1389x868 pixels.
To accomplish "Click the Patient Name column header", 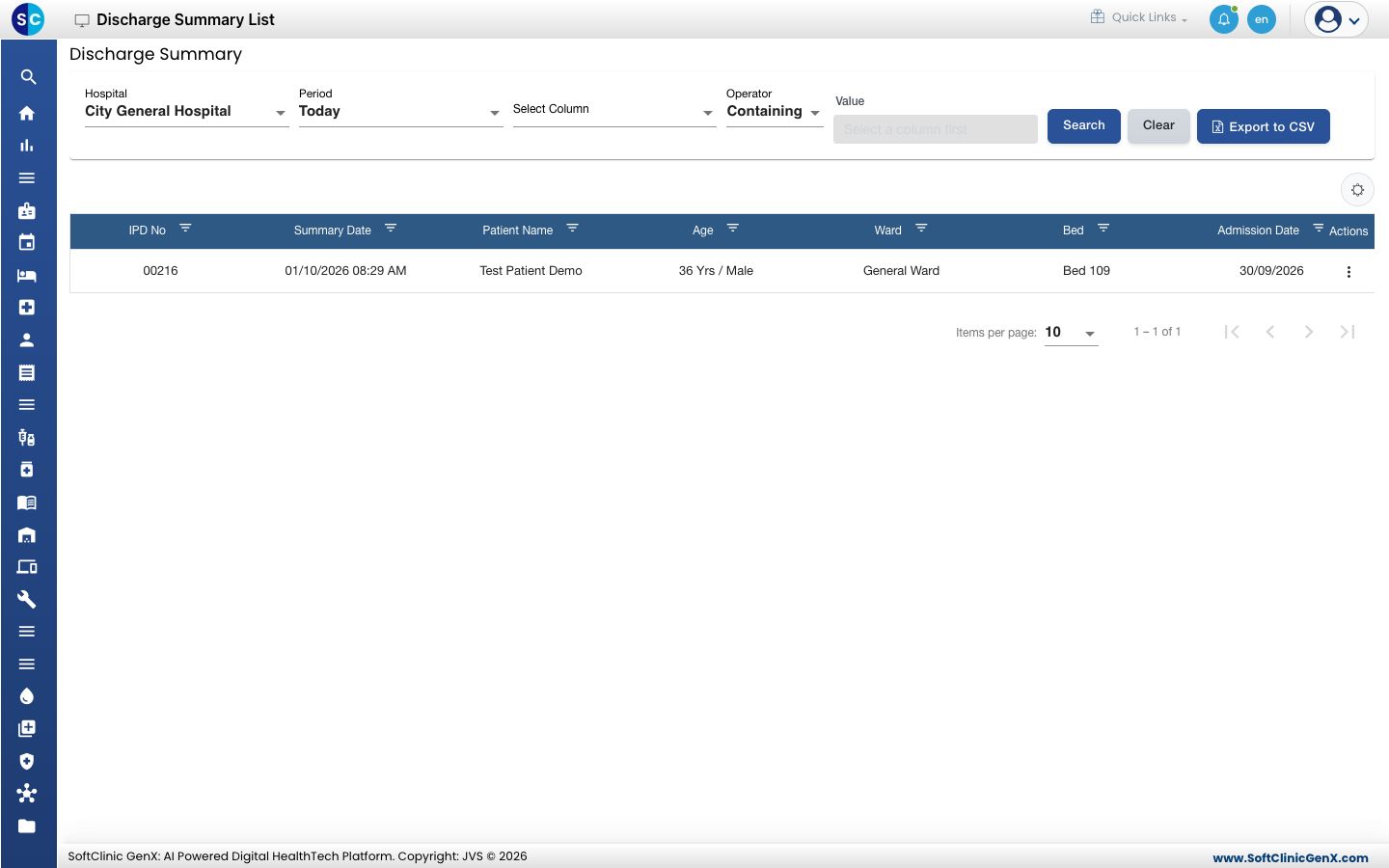I will 518,231.
